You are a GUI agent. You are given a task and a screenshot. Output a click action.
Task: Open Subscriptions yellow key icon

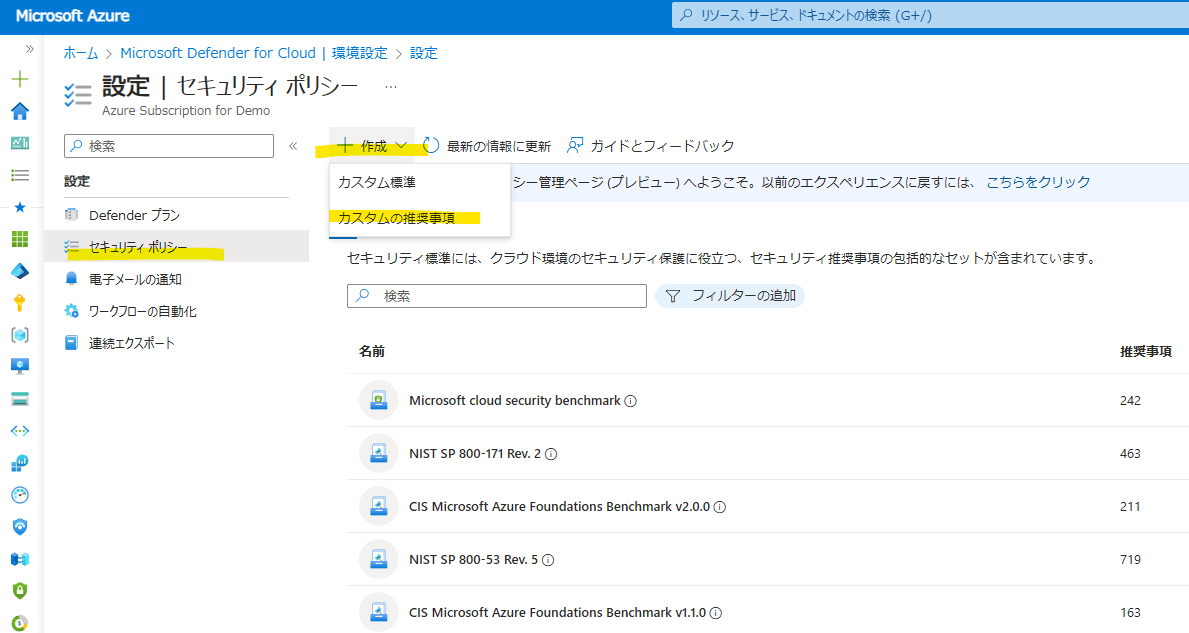pyautogui.click(x=20, y=303)
